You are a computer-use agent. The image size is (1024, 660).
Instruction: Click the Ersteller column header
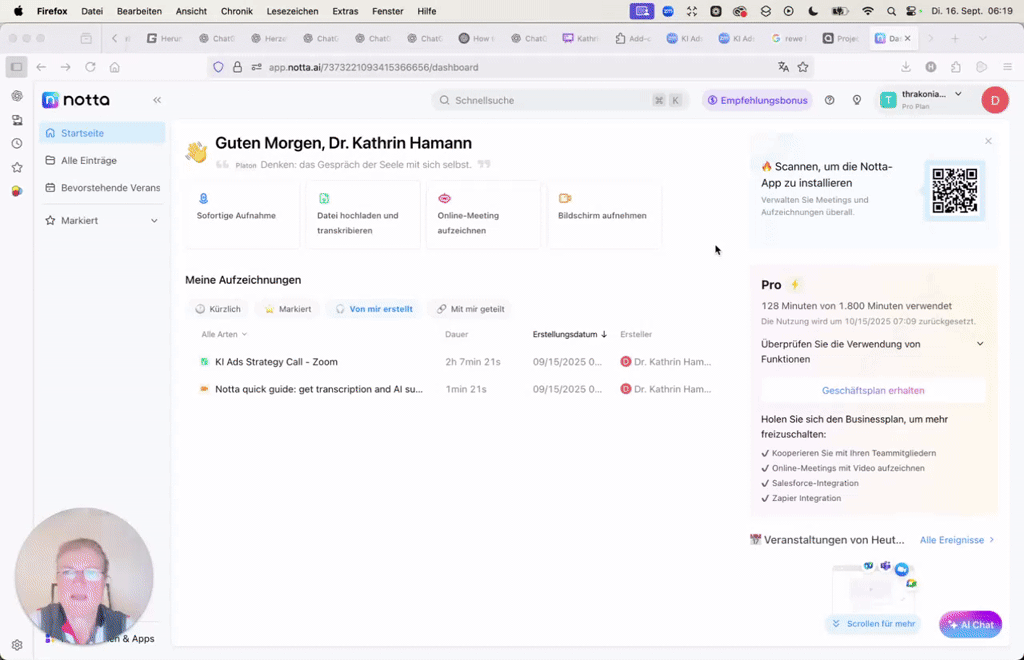636,334
